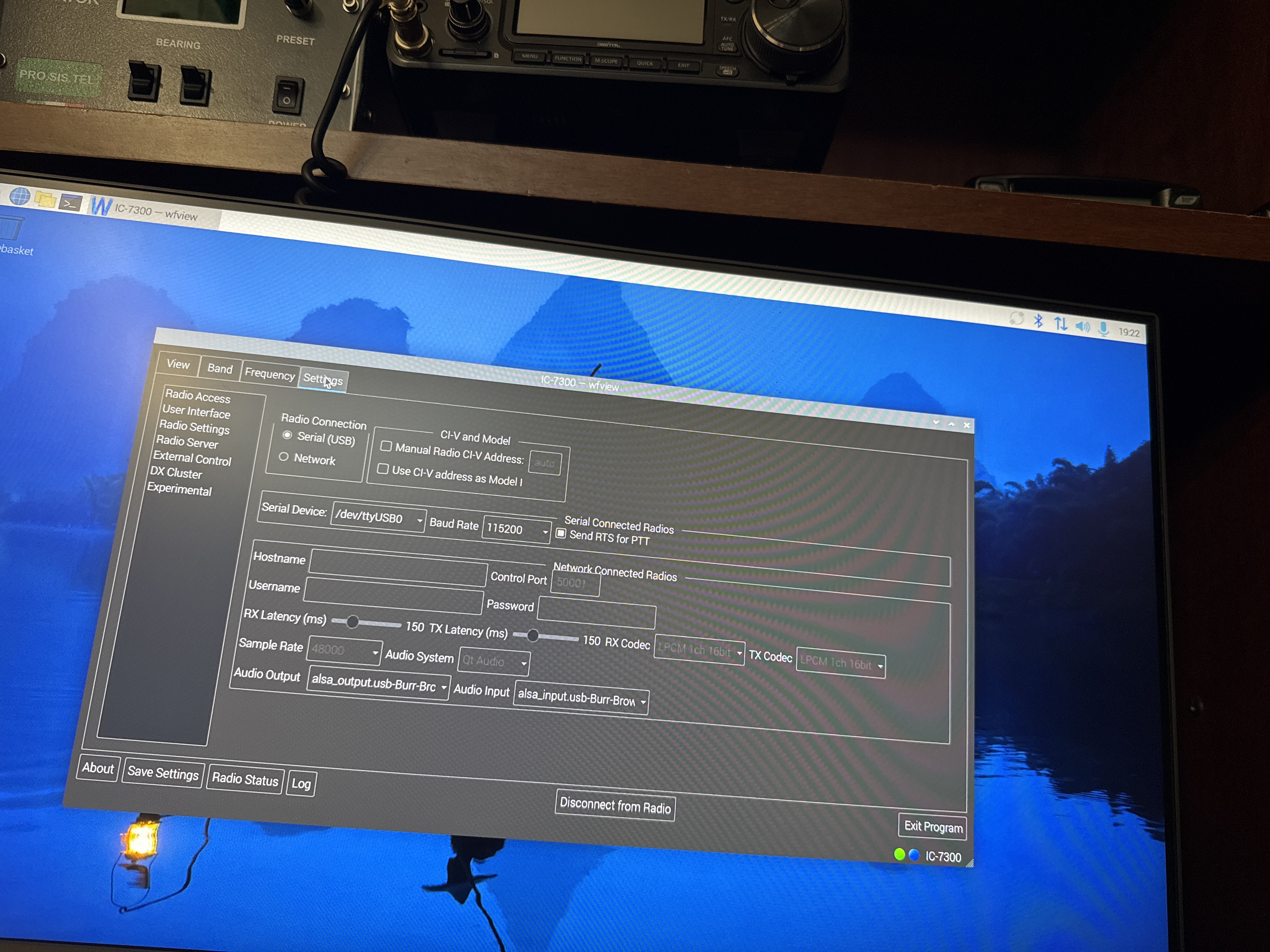The image size is (1270, 952).
Task: Open the Frequency tab
Action: point(270,374)
